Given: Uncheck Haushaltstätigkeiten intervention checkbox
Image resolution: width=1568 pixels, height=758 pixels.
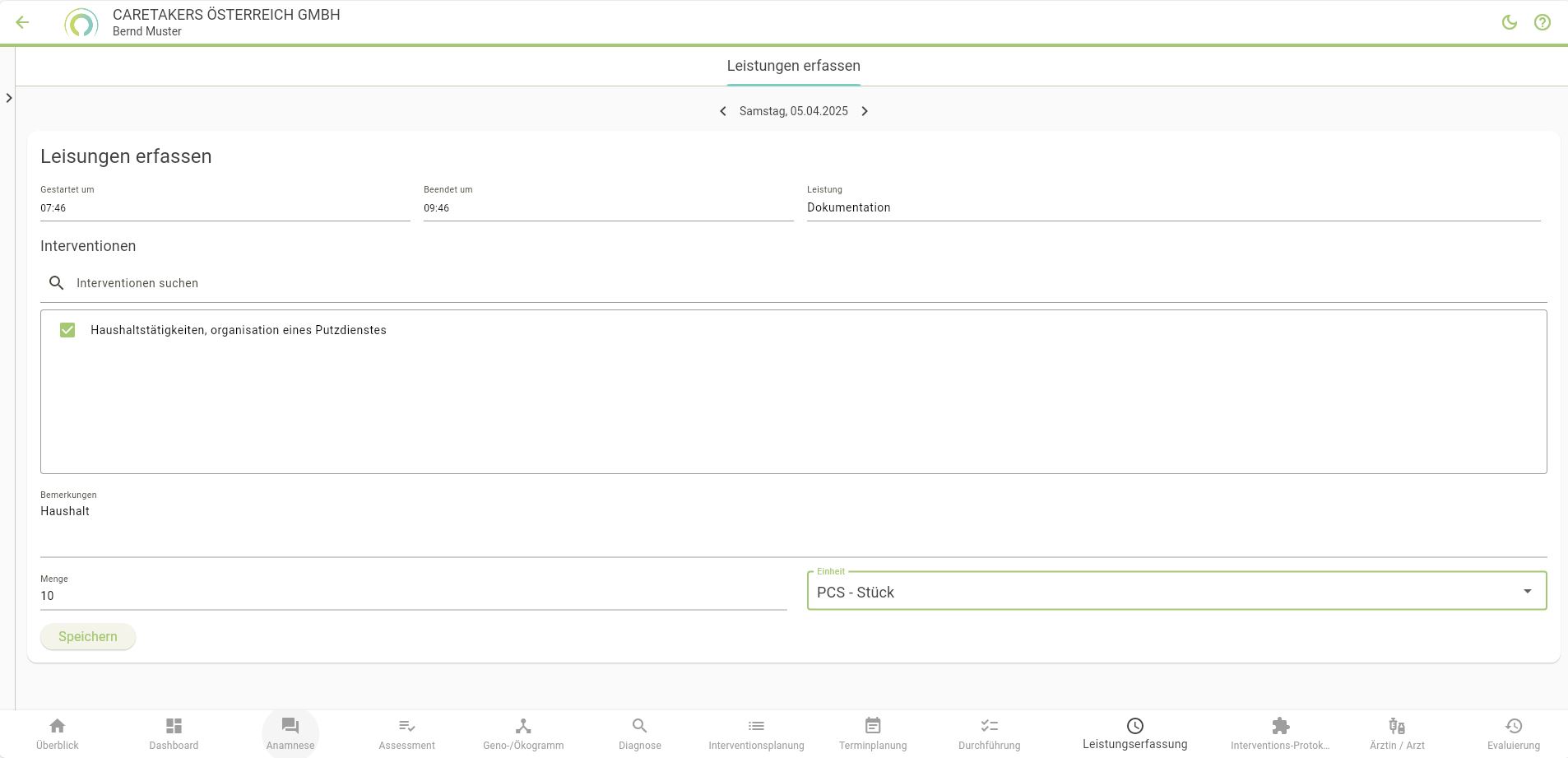Looking at the screenshot, I should click(67, 330).
